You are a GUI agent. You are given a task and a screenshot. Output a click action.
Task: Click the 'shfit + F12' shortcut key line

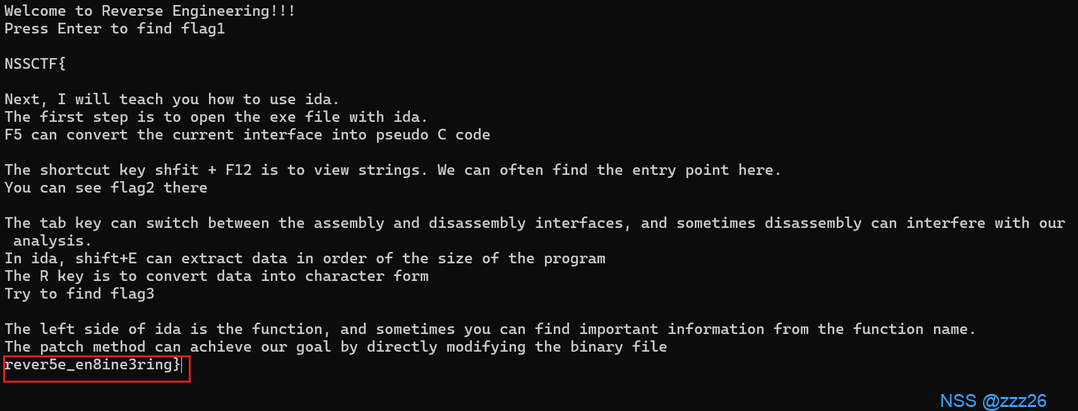392,170
